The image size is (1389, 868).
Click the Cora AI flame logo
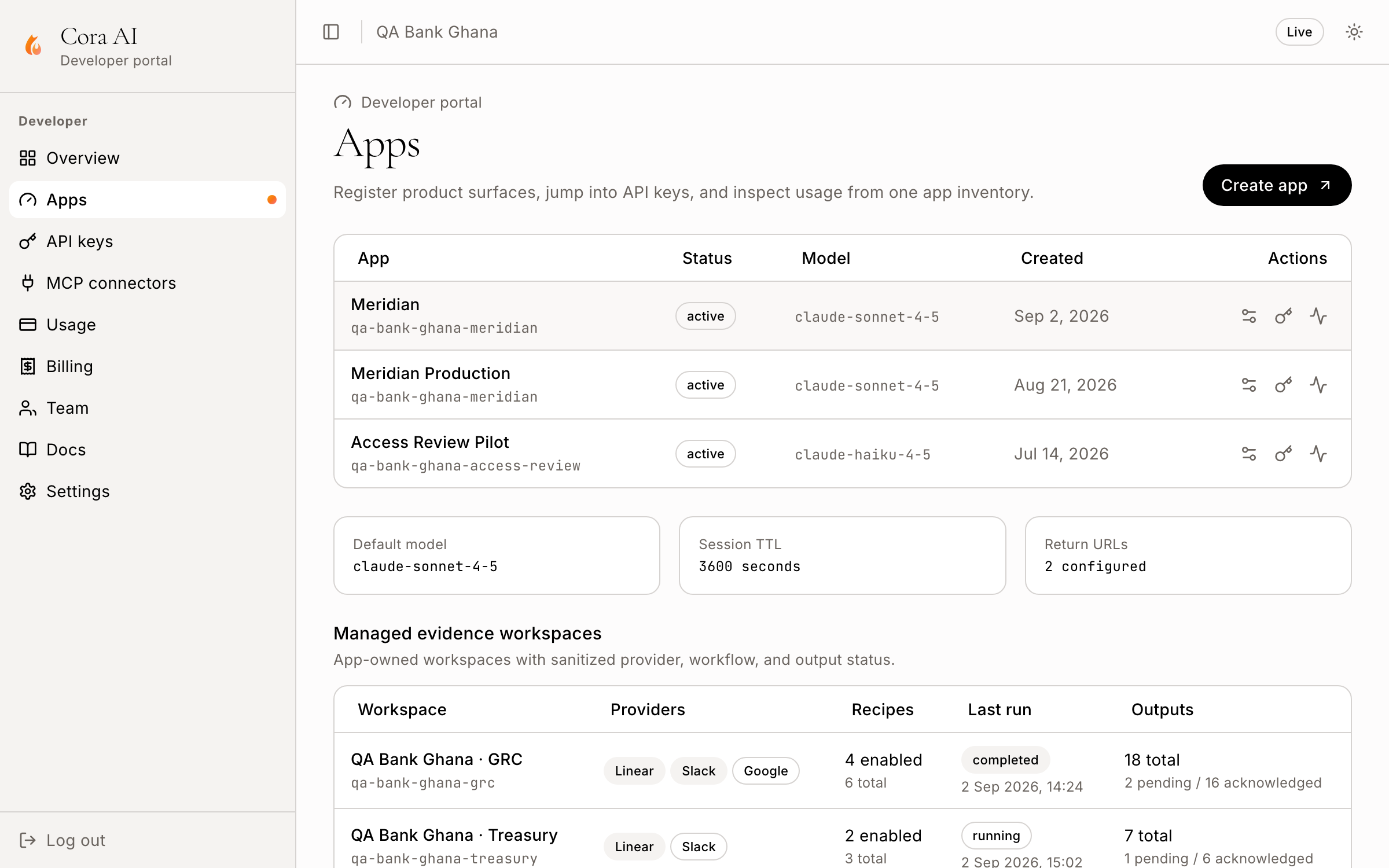[33, 45]
